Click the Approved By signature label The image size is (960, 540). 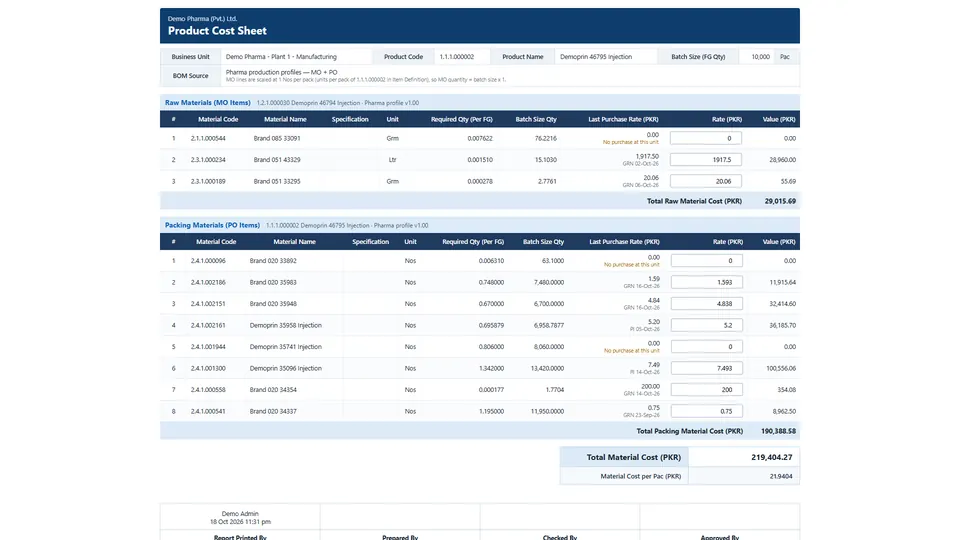(x=719, y=538)
